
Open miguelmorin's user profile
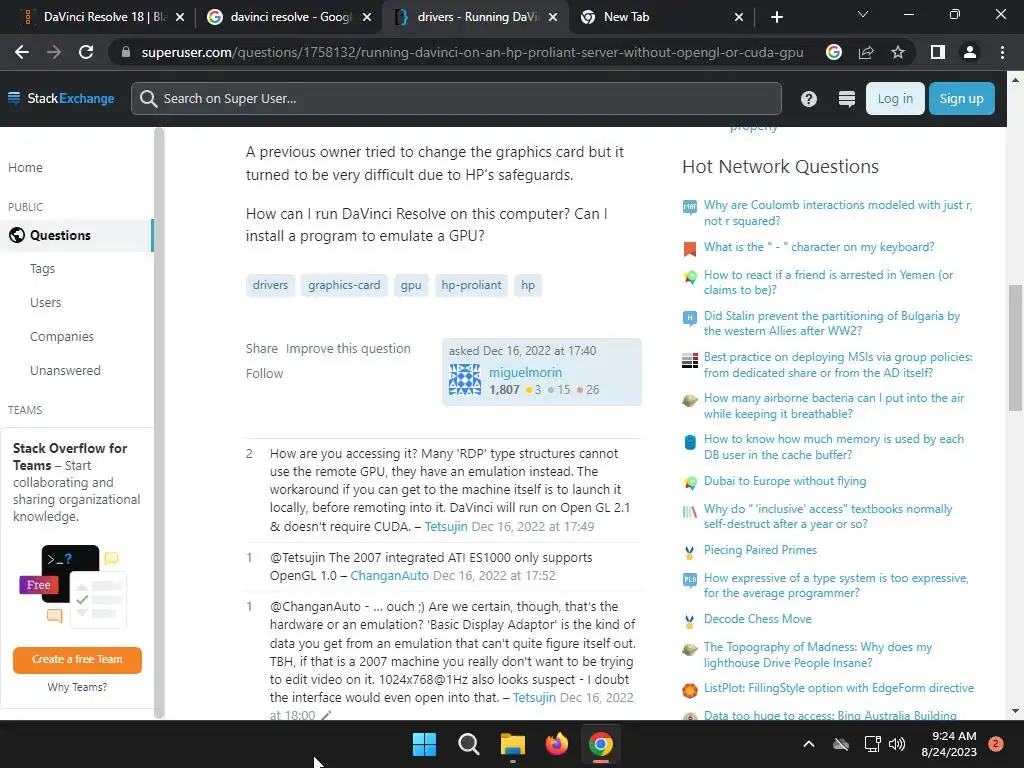click(x=526, y=372)
